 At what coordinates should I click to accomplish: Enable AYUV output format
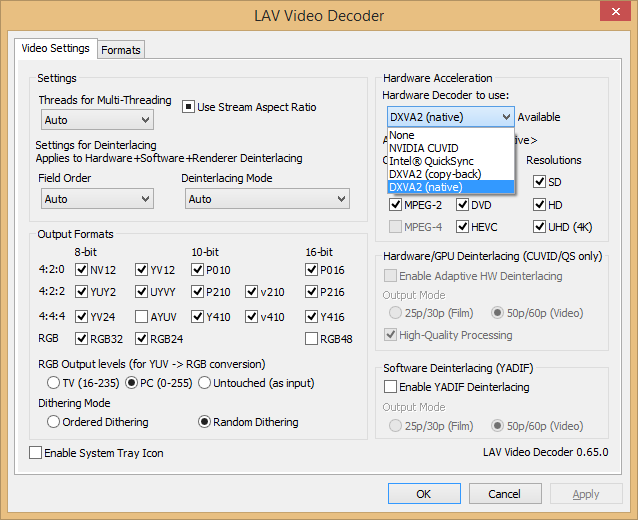(141, 317)
